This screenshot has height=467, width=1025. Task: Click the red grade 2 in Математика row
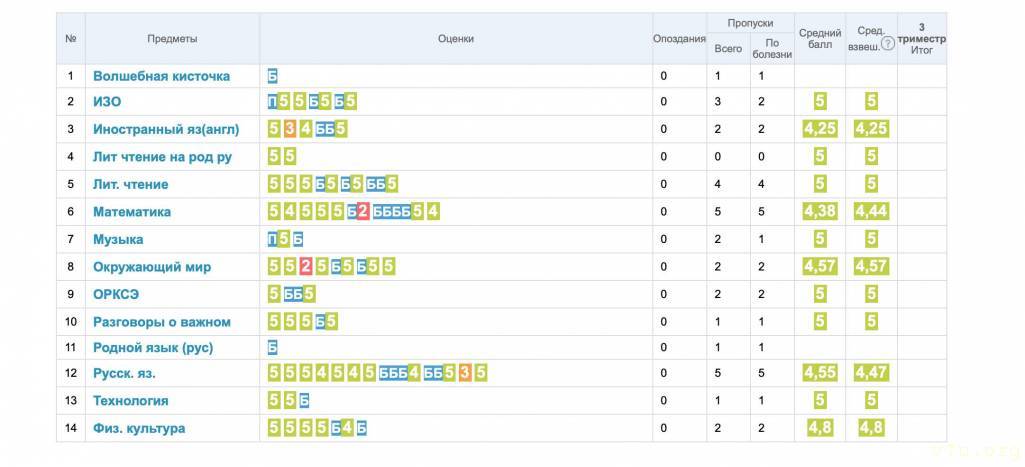point(363,212)
